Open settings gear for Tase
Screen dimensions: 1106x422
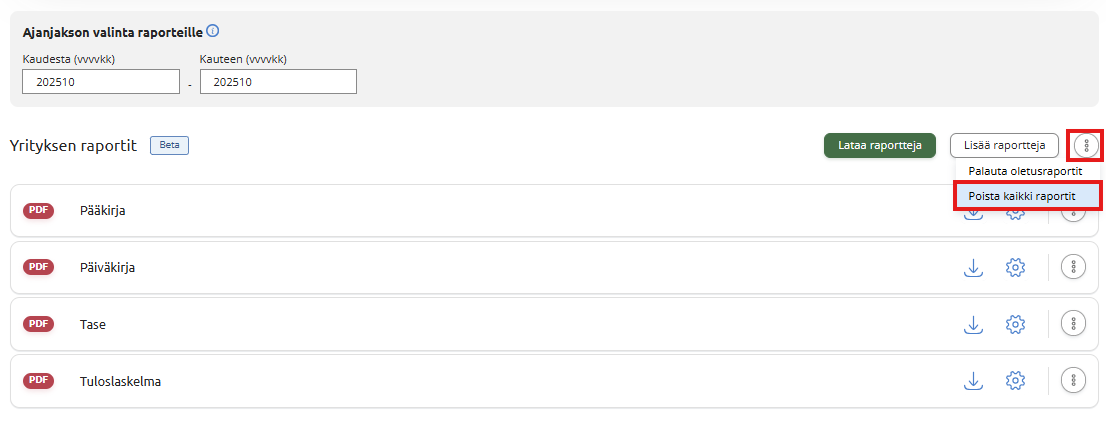click(1015, 324)
